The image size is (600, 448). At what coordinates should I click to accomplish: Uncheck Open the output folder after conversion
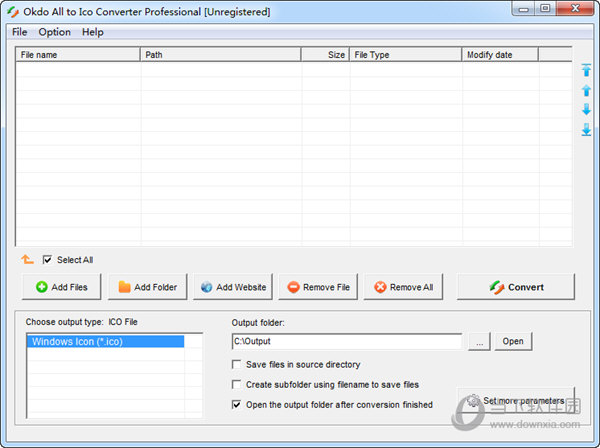236,404
